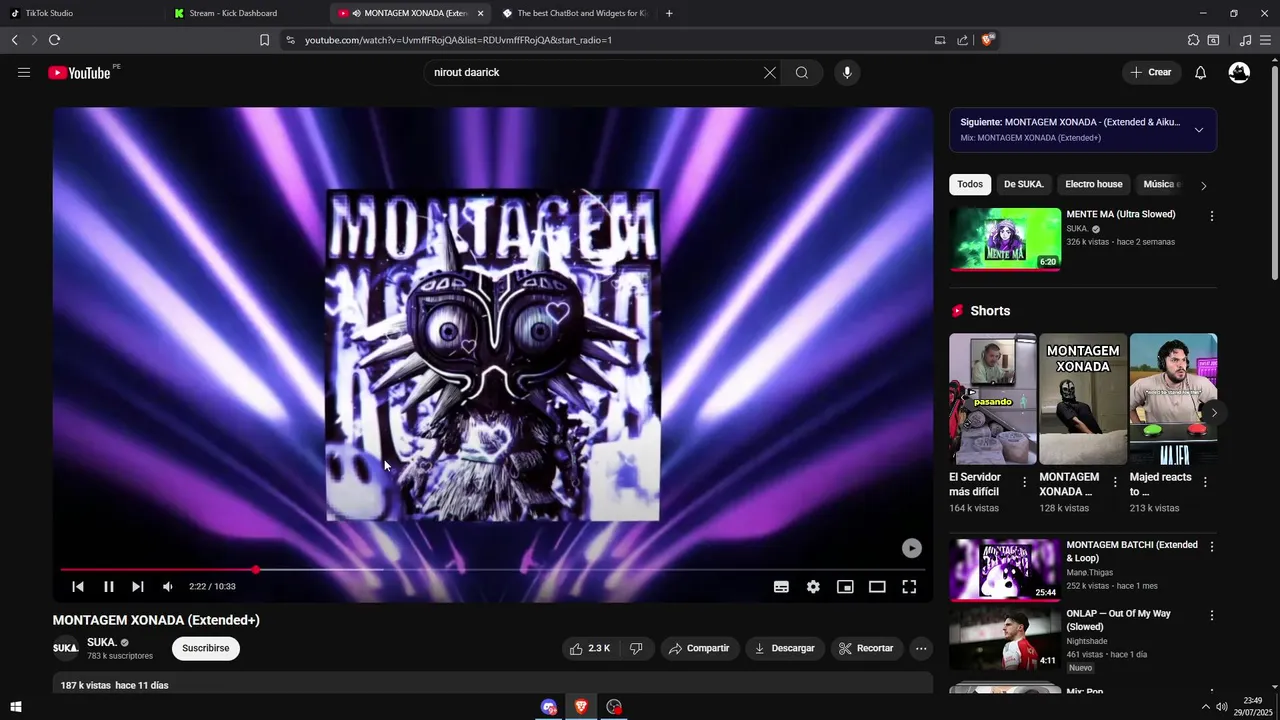
Task: Switch to the miniplayer
Action: click(x=845, y=587)
